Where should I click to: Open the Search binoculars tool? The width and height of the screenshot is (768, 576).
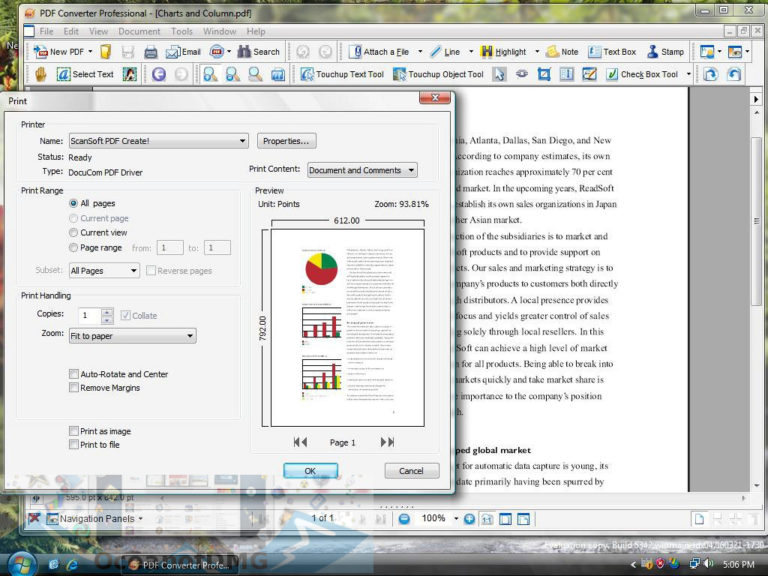tap(258, 51)
